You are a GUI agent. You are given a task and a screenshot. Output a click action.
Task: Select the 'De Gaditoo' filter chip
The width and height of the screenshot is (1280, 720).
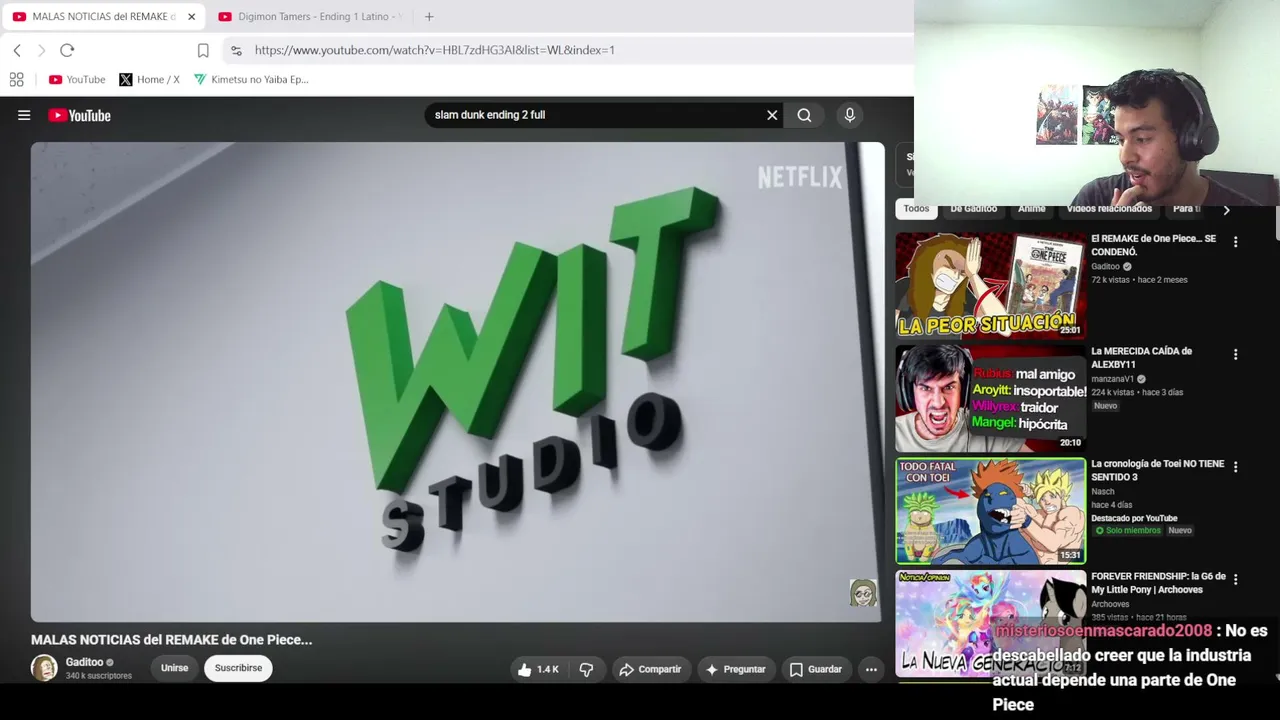973,209
